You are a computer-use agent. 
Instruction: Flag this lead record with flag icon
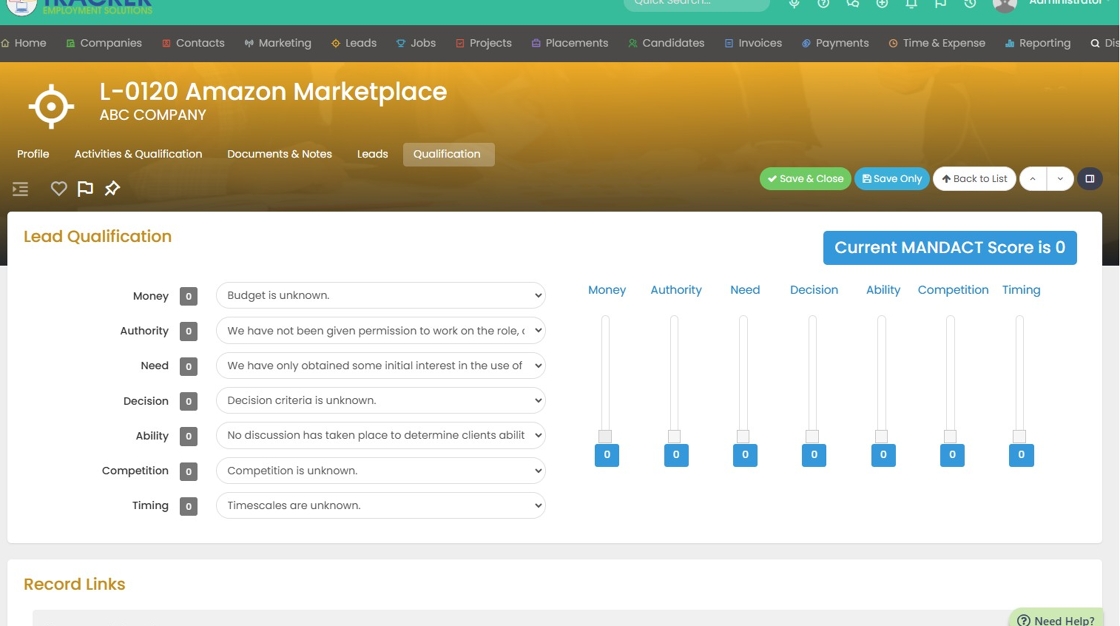click(85, 188)
